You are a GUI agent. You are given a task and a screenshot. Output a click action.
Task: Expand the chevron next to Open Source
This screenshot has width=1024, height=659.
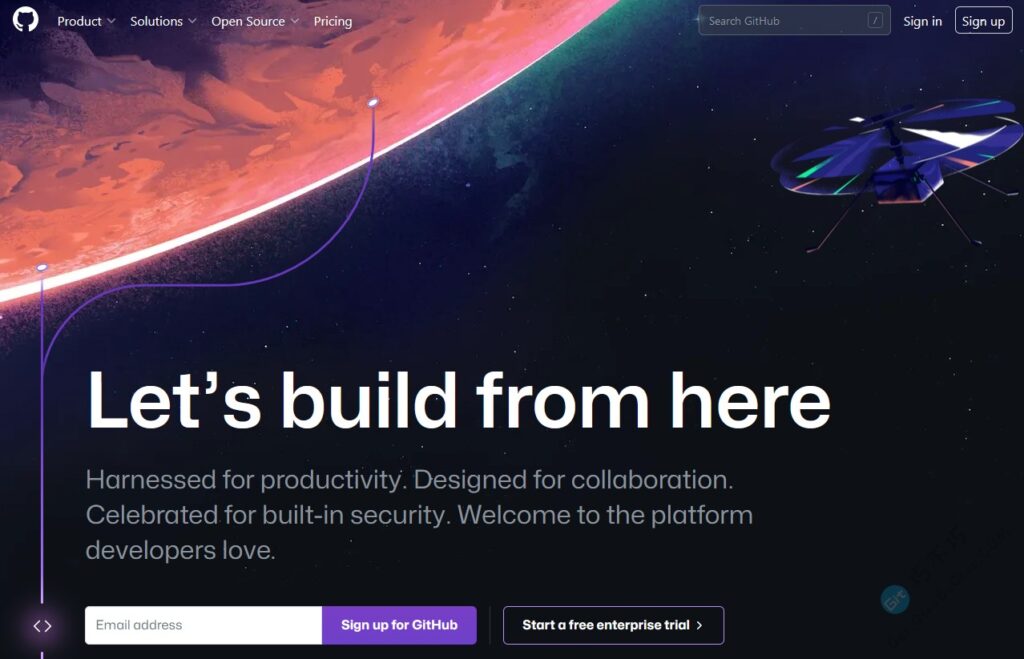[295, 22]
